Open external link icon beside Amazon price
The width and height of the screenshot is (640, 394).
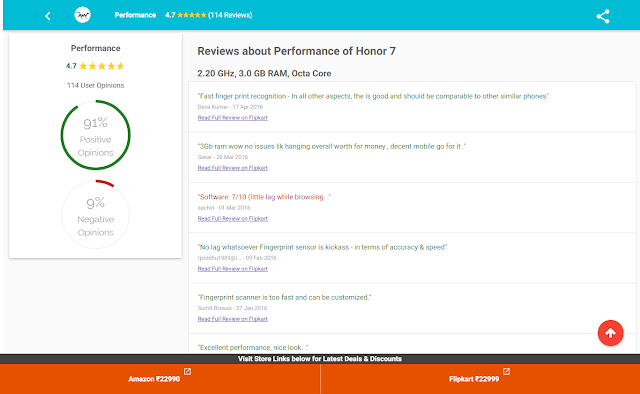click(187, 372)
